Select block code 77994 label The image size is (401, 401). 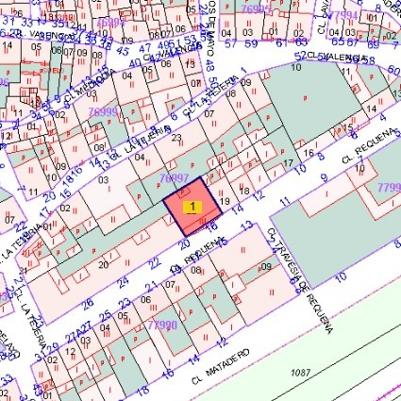(342, 15)
